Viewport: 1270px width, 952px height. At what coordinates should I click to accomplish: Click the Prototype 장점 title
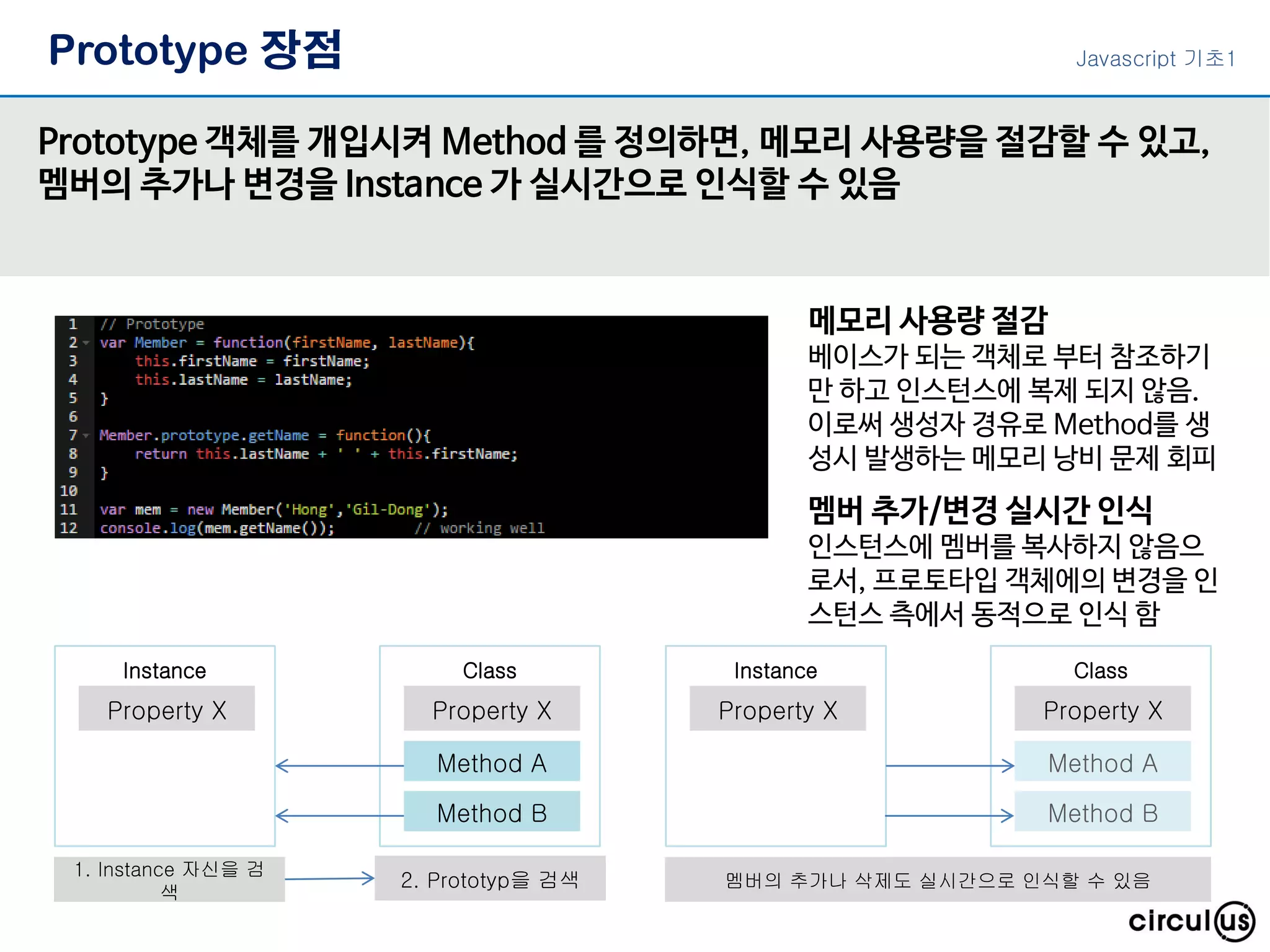click(195, 50)
